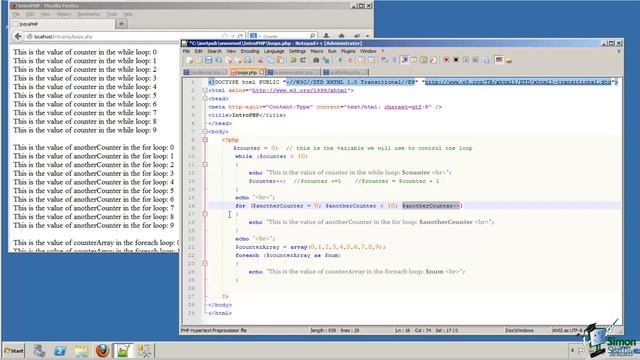The image size is (640, 360).
Task: Collapse the html tag fold marker on line 2
Action: (205, 90)
